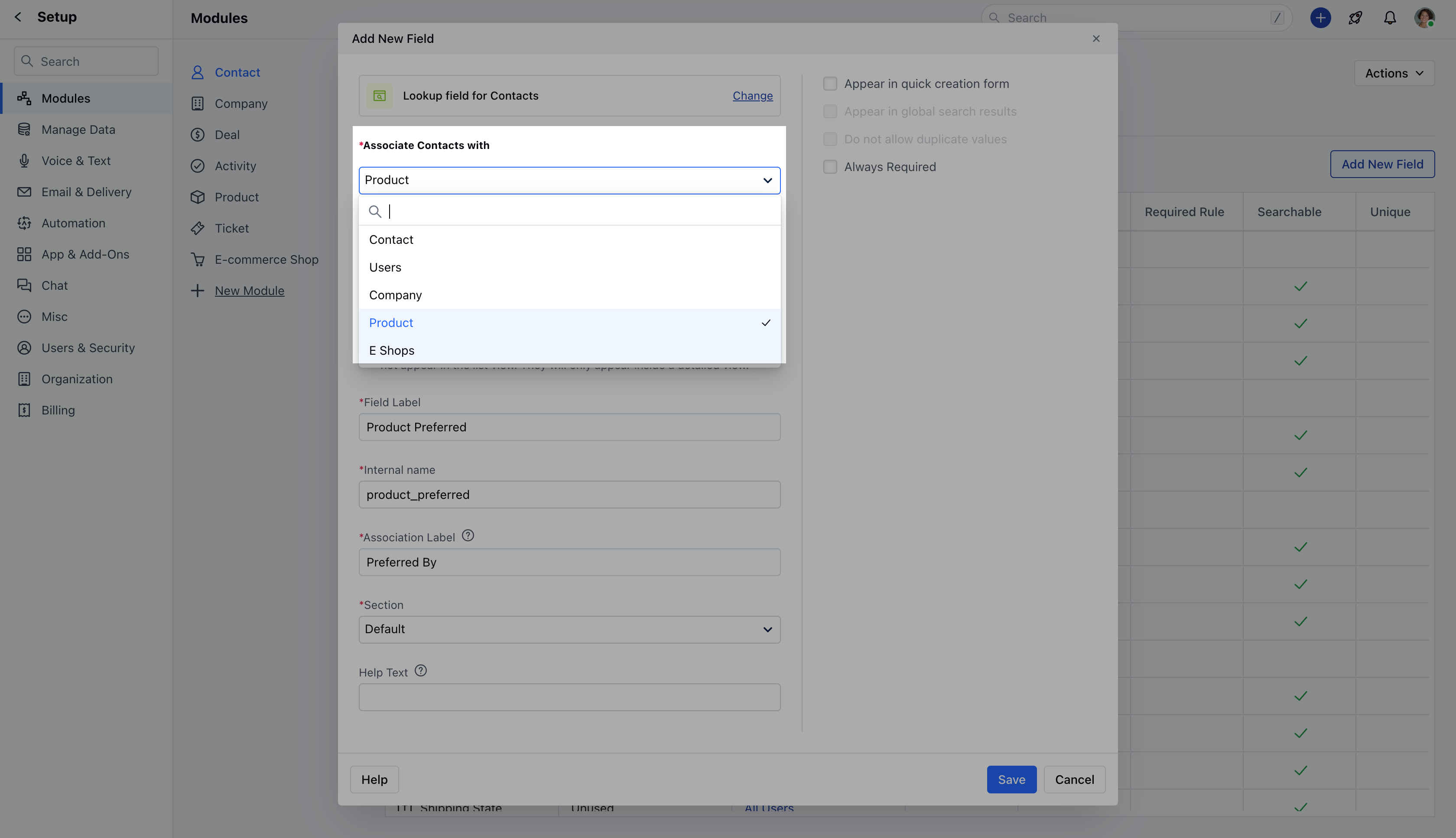
Task: Click Add New Field button in background
Action: (x=1382, y=165)
